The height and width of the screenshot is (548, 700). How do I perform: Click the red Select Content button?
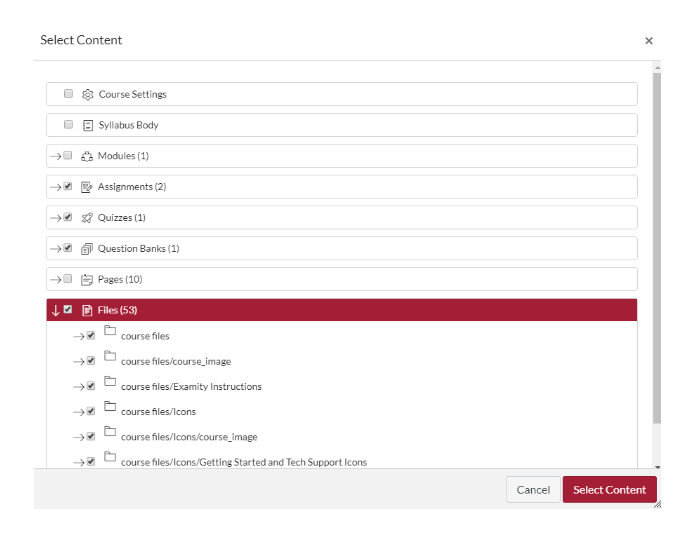[x=609, y=490]
